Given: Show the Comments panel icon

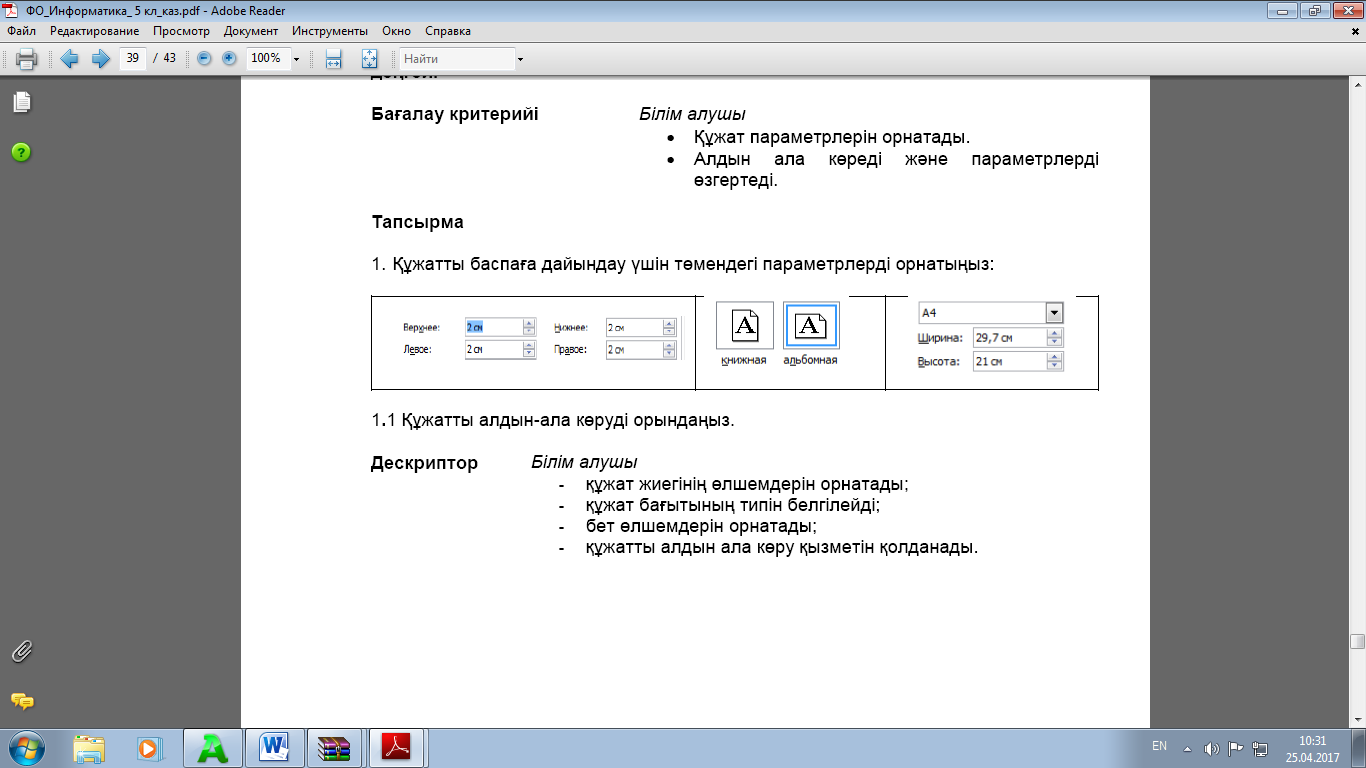Looking at the screenshot, I should [21, 701].
